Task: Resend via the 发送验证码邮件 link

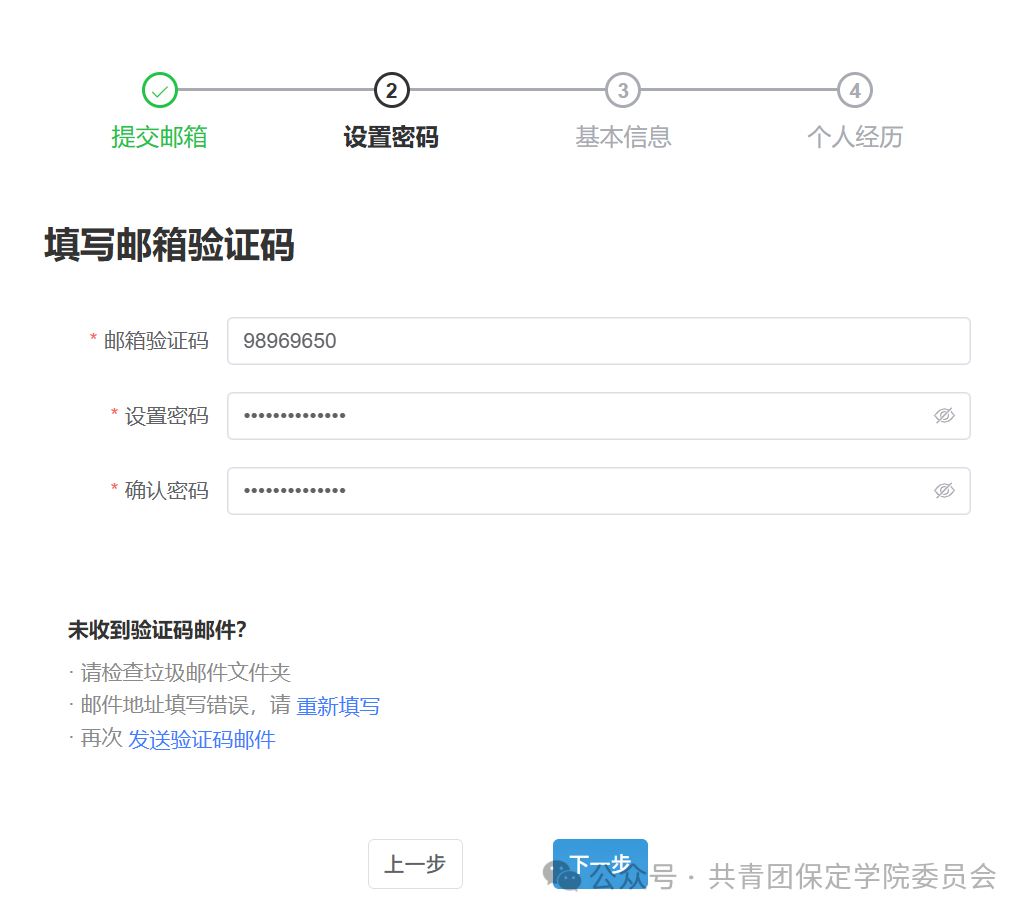Action: point(201,740)
